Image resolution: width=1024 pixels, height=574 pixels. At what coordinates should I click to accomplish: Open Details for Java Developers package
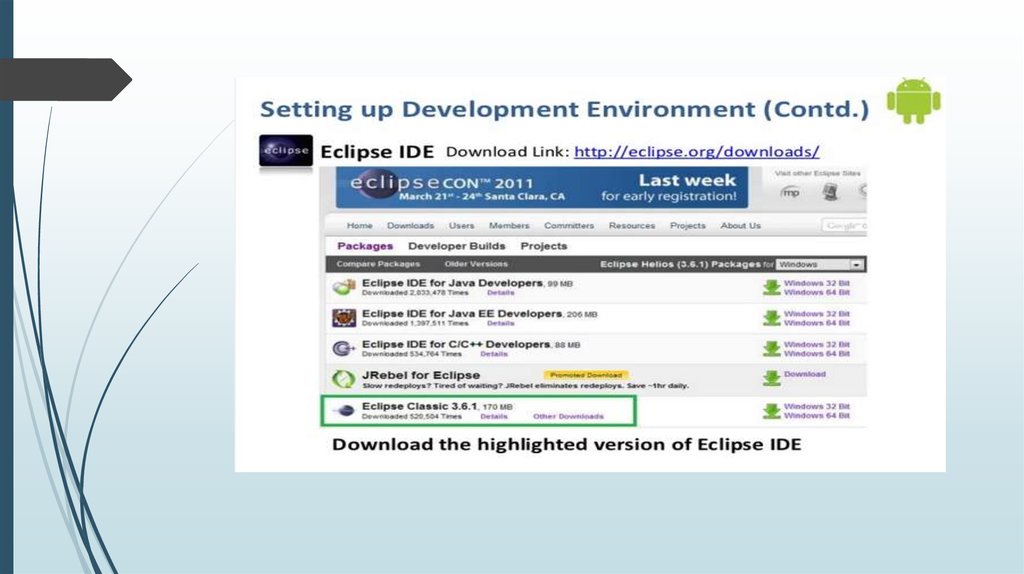coord(500,293)
